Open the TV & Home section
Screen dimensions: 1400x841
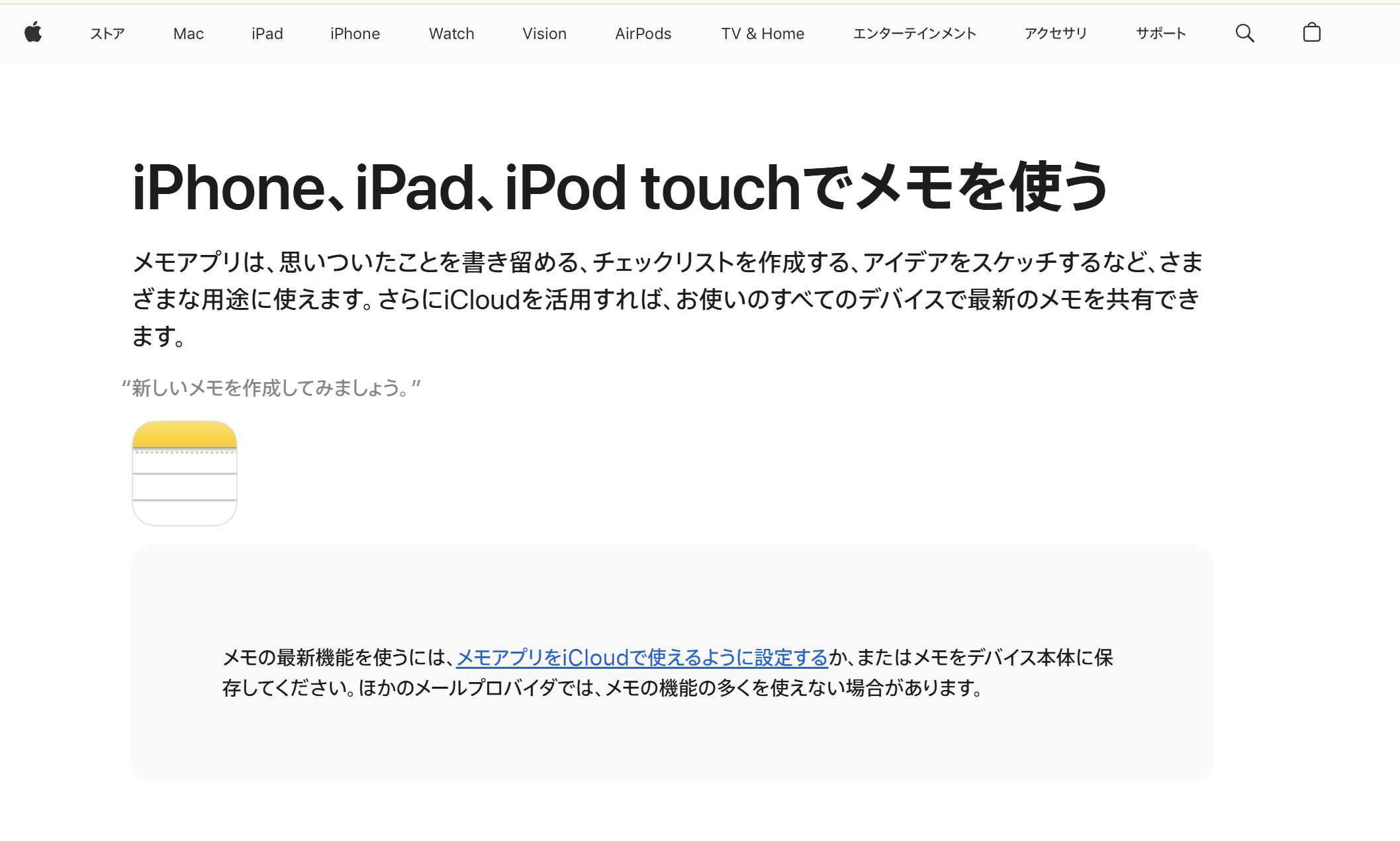click(762, 34)
